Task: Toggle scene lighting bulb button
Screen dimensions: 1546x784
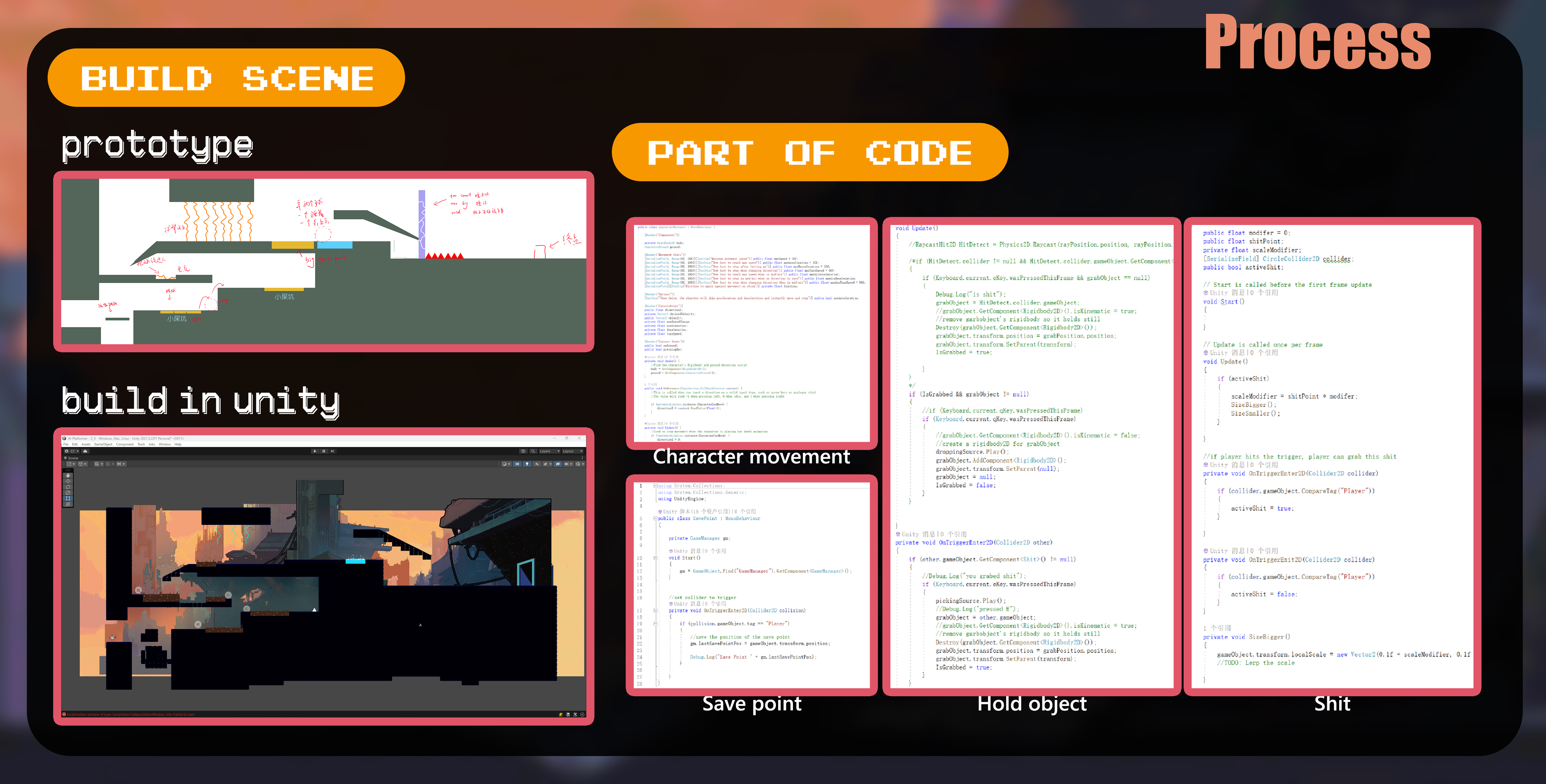Action: [527, 464]
